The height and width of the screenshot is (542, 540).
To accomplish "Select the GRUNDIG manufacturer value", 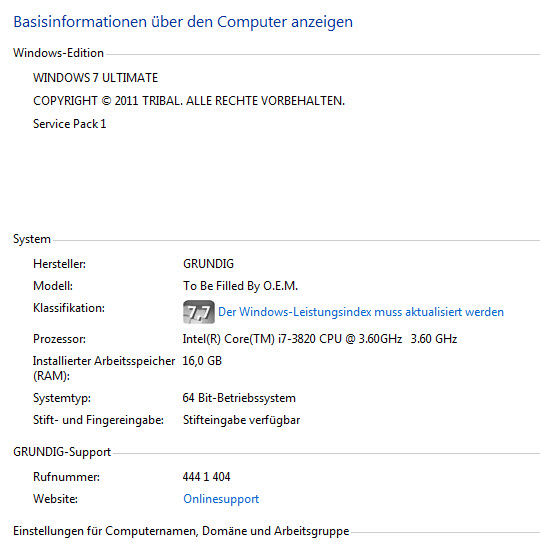I will 208,264.
